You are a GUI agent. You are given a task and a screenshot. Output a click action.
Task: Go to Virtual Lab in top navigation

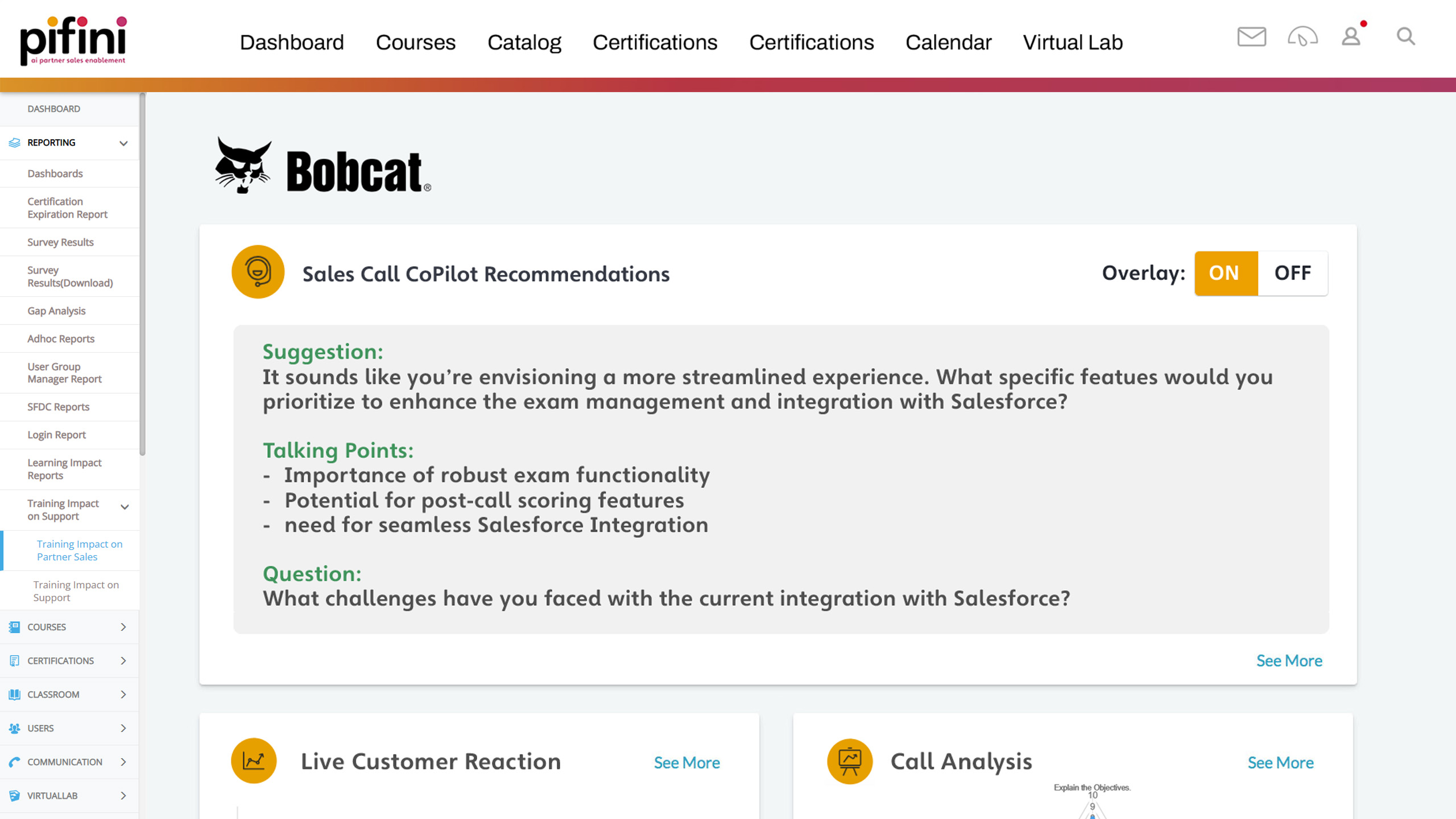pyautogui.click(x=1073, y=43)
